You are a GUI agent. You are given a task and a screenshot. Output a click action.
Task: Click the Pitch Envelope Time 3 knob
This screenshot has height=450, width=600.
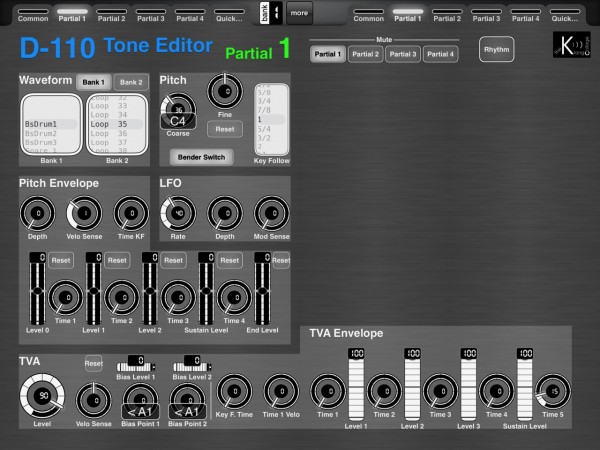click(x=178, y=297)
